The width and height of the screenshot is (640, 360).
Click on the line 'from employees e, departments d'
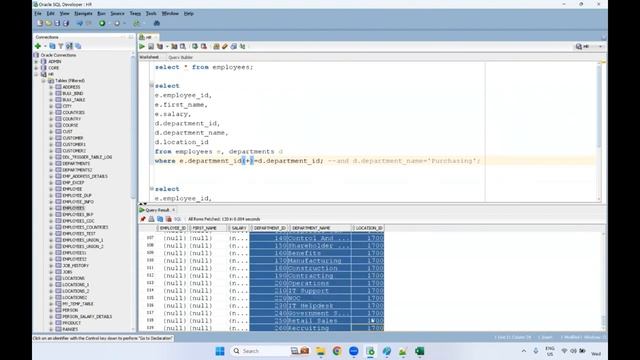(x=219, y=151)
